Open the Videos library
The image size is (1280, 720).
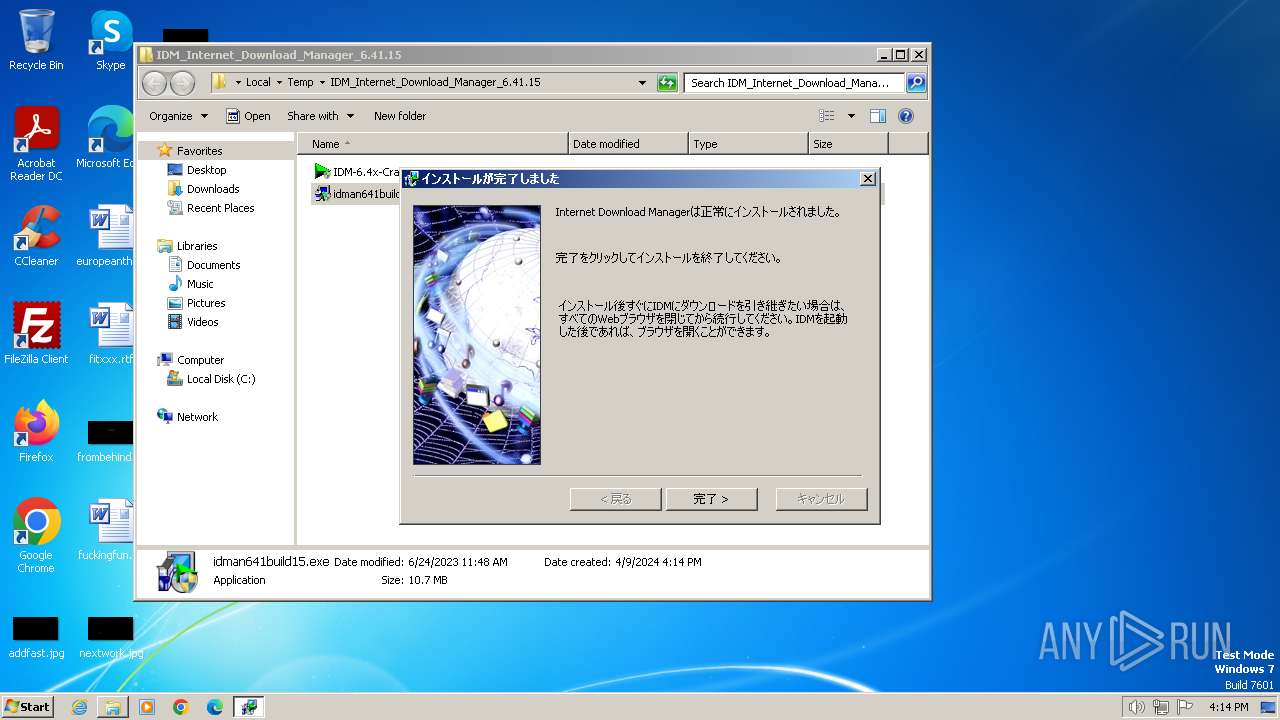coord(202,322)
